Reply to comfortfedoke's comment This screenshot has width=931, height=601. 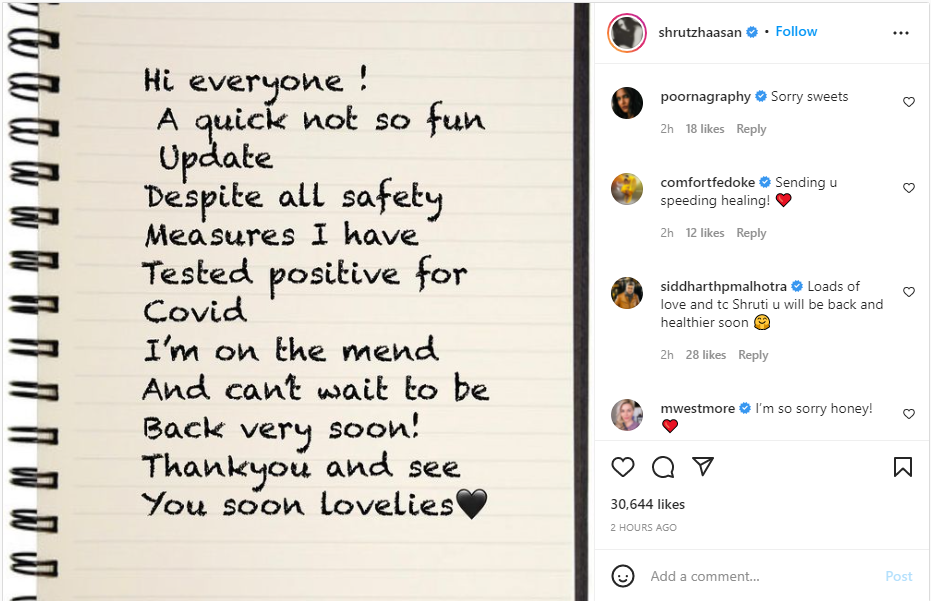point(751,233)
